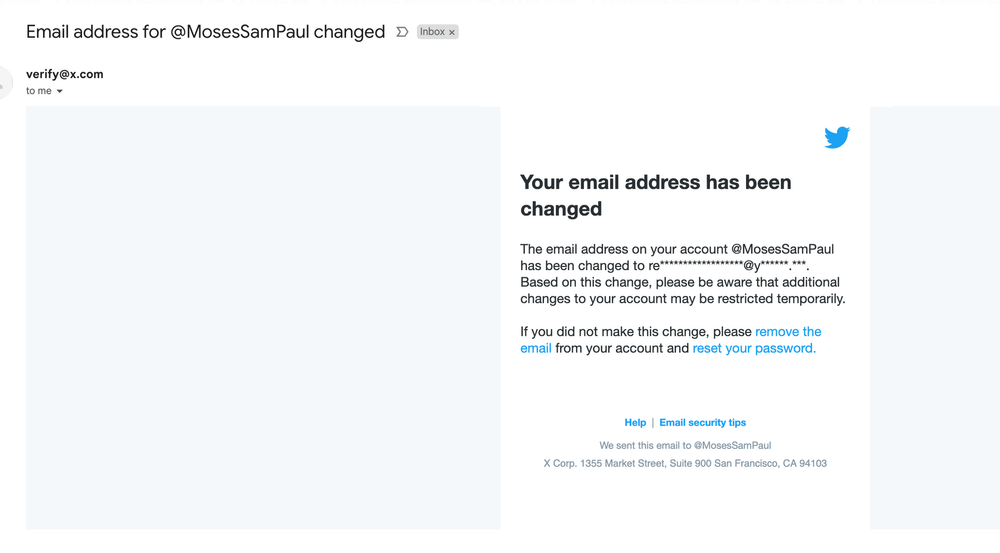This screenshot has width=1000, height=553.
Task: Remove the Inbox label with its x
Action: tap(452, 33)
